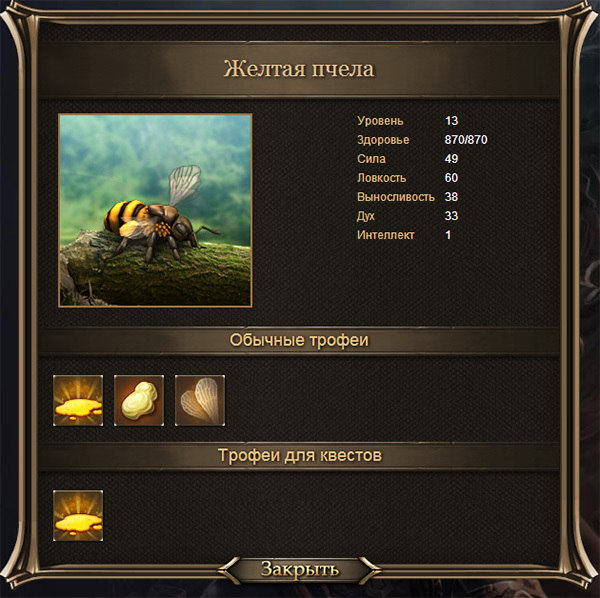Click the bee wings trophy icon
This screenshot has width=600, height=598.
pyautogui.click(x=200, y=400)
